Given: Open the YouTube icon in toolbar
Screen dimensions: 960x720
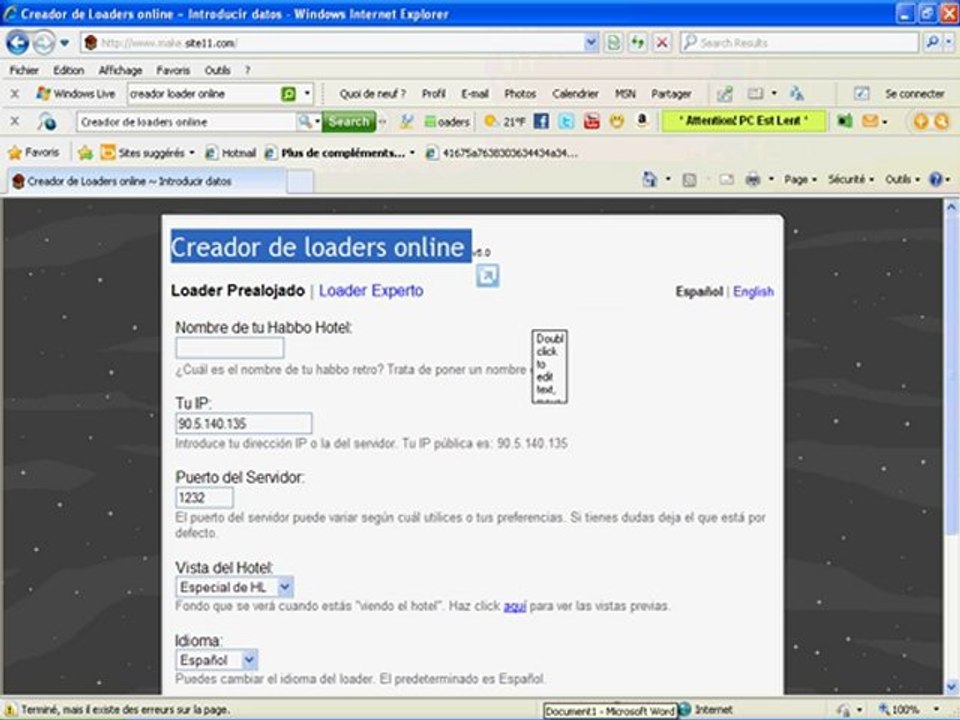Looking at the screenshot, I should (x=591, y=121).
